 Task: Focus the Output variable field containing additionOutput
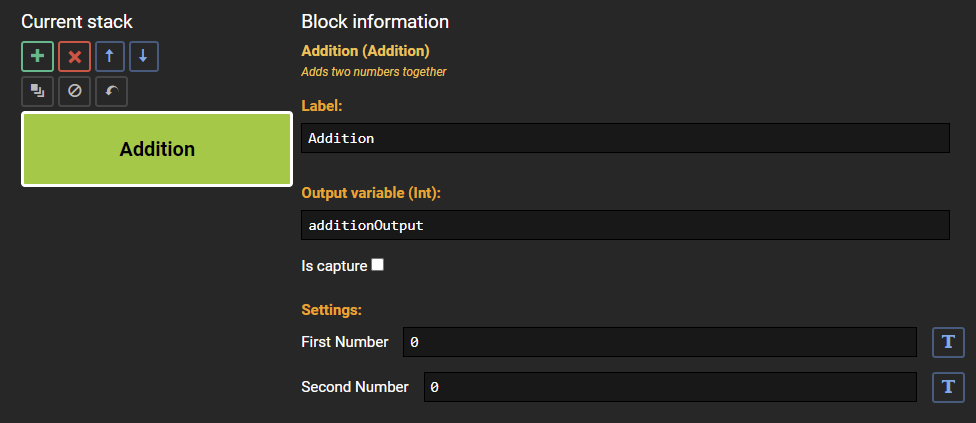(626, 225)
